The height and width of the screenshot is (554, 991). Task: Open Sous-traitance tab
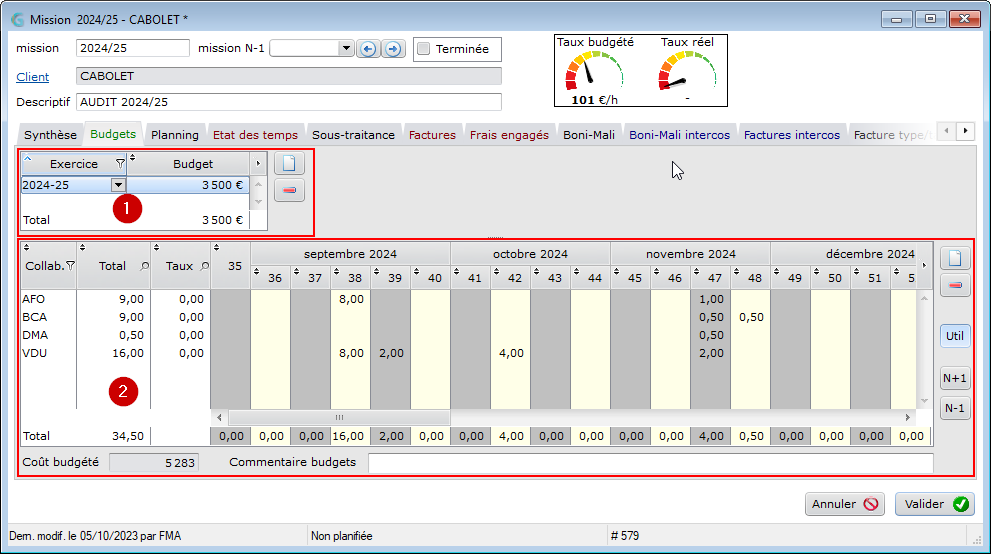(353, 135)
